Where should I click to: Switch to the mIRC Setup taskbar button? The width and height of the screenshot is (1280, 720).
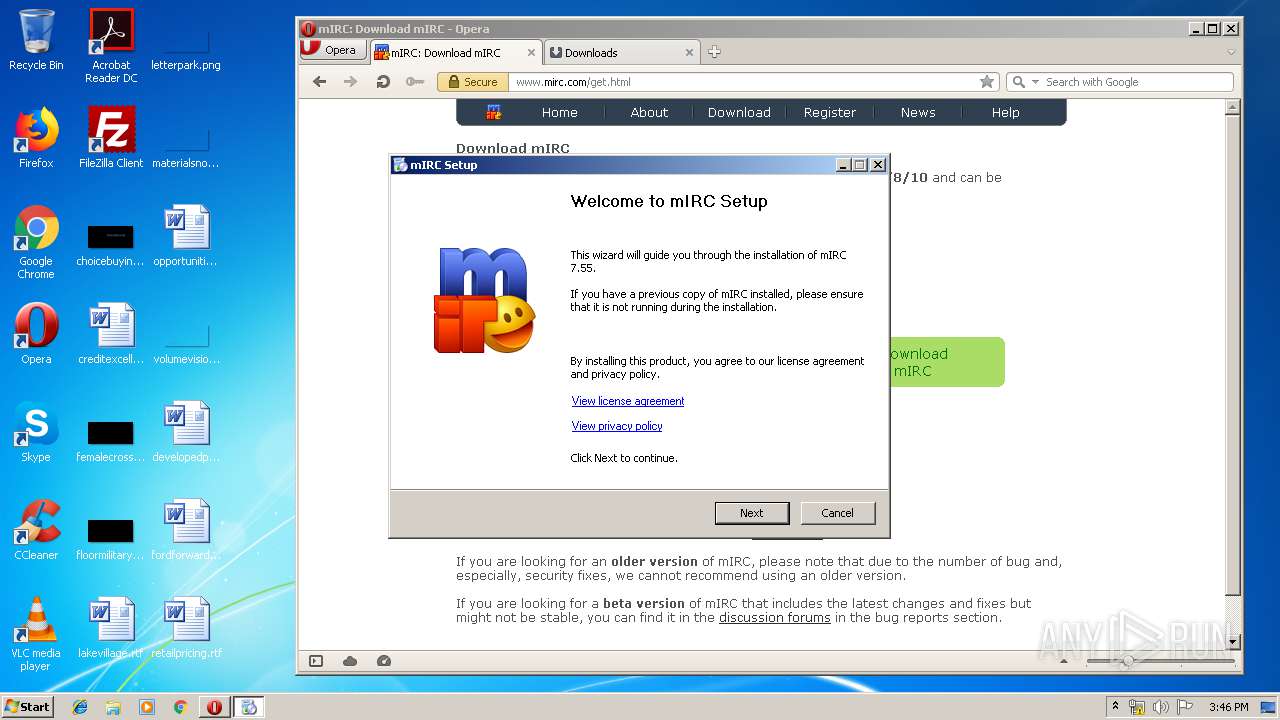coord(249,707)
